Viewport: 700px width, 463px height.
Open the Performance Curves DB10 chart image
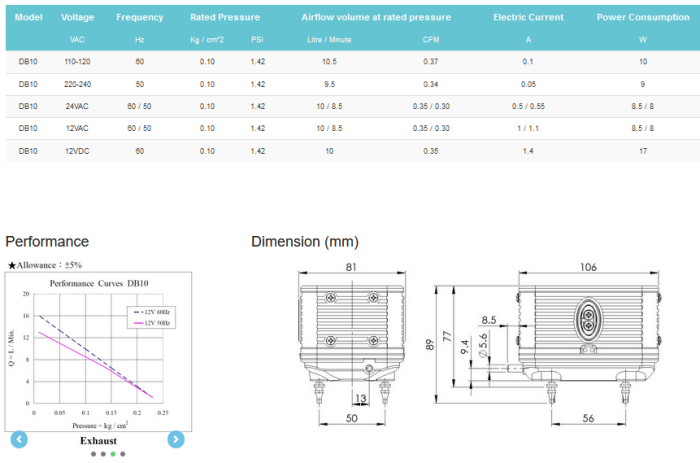point(97,350)
